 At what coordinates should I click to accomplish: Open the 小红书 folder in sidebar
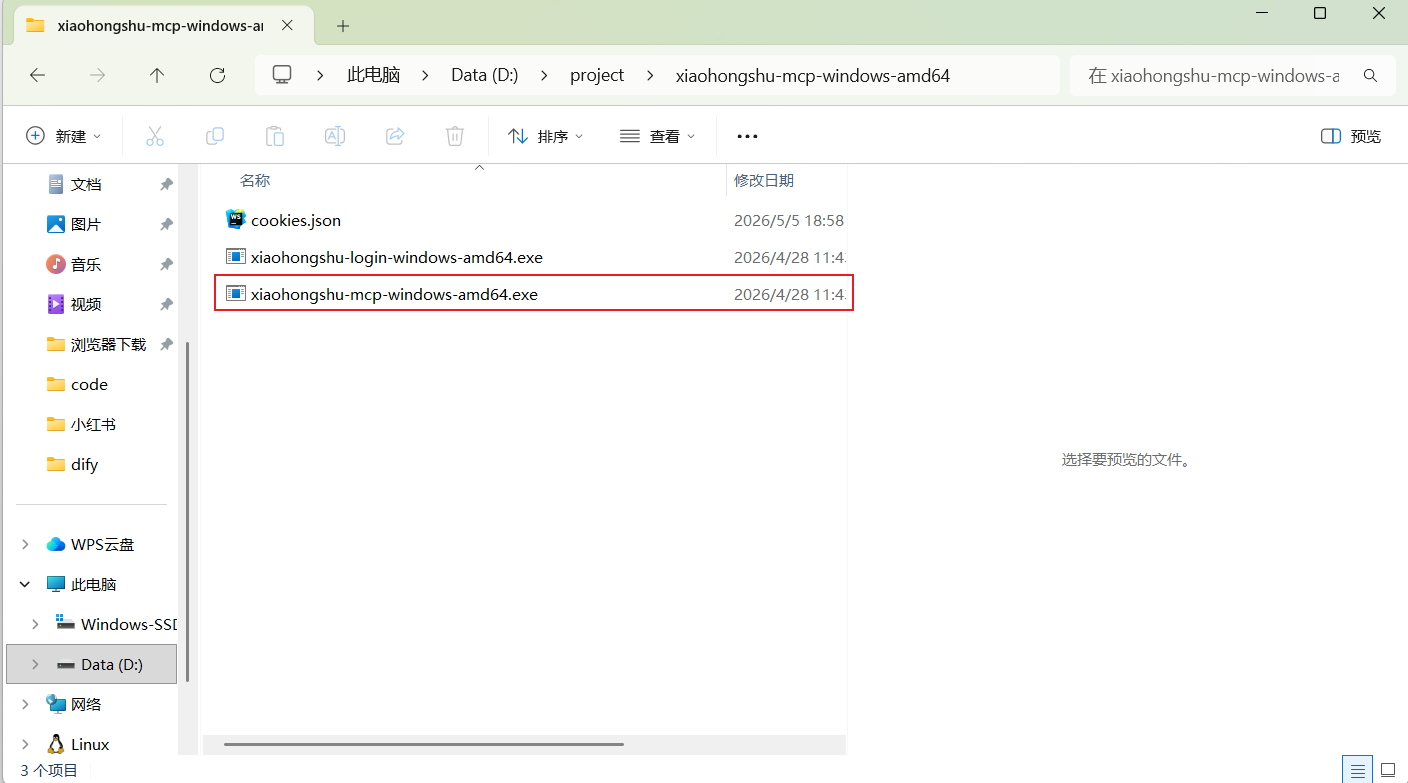93,425
